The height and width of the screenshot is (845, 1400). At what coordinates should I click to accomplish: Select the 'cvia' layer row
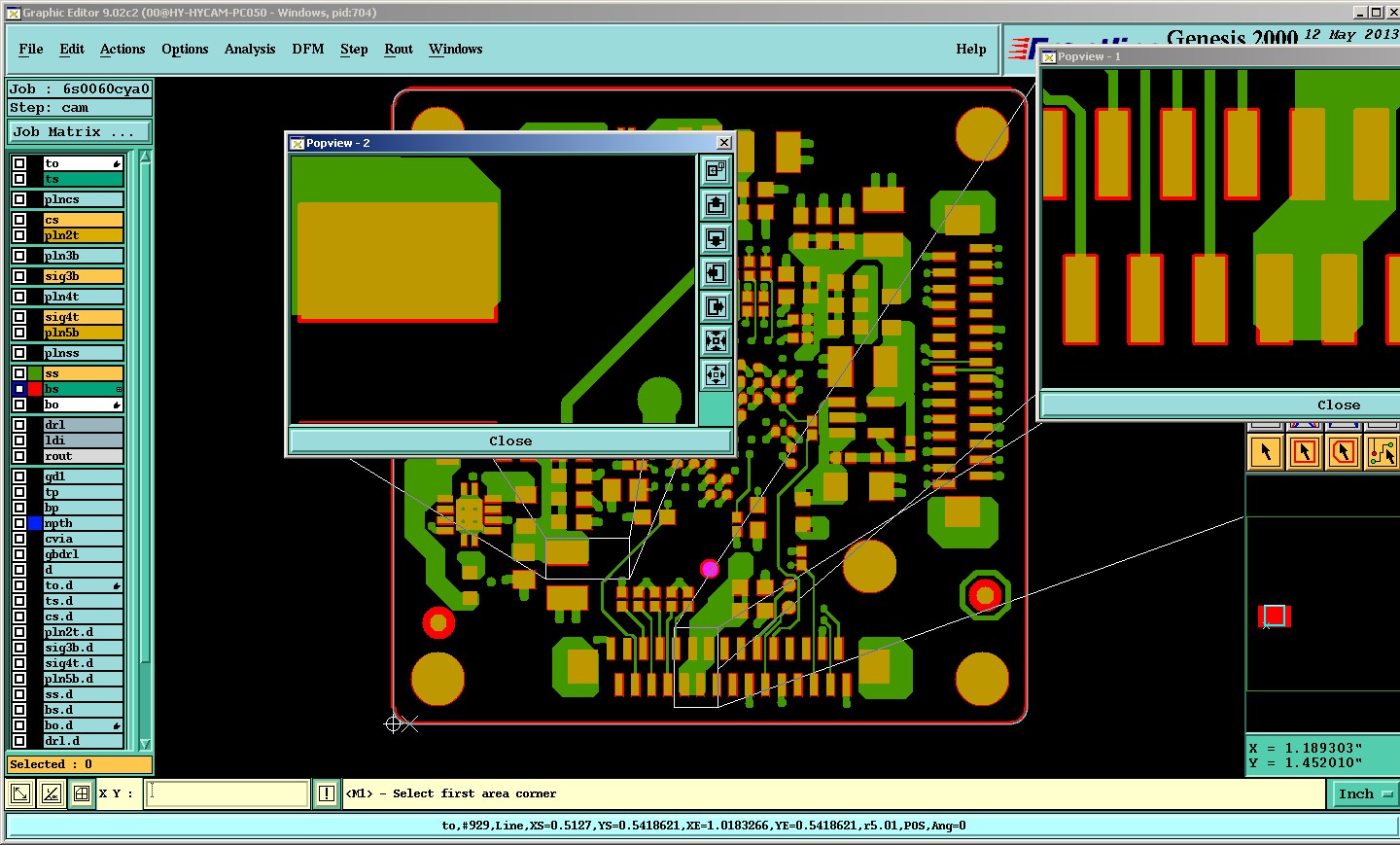click(84, 539)
